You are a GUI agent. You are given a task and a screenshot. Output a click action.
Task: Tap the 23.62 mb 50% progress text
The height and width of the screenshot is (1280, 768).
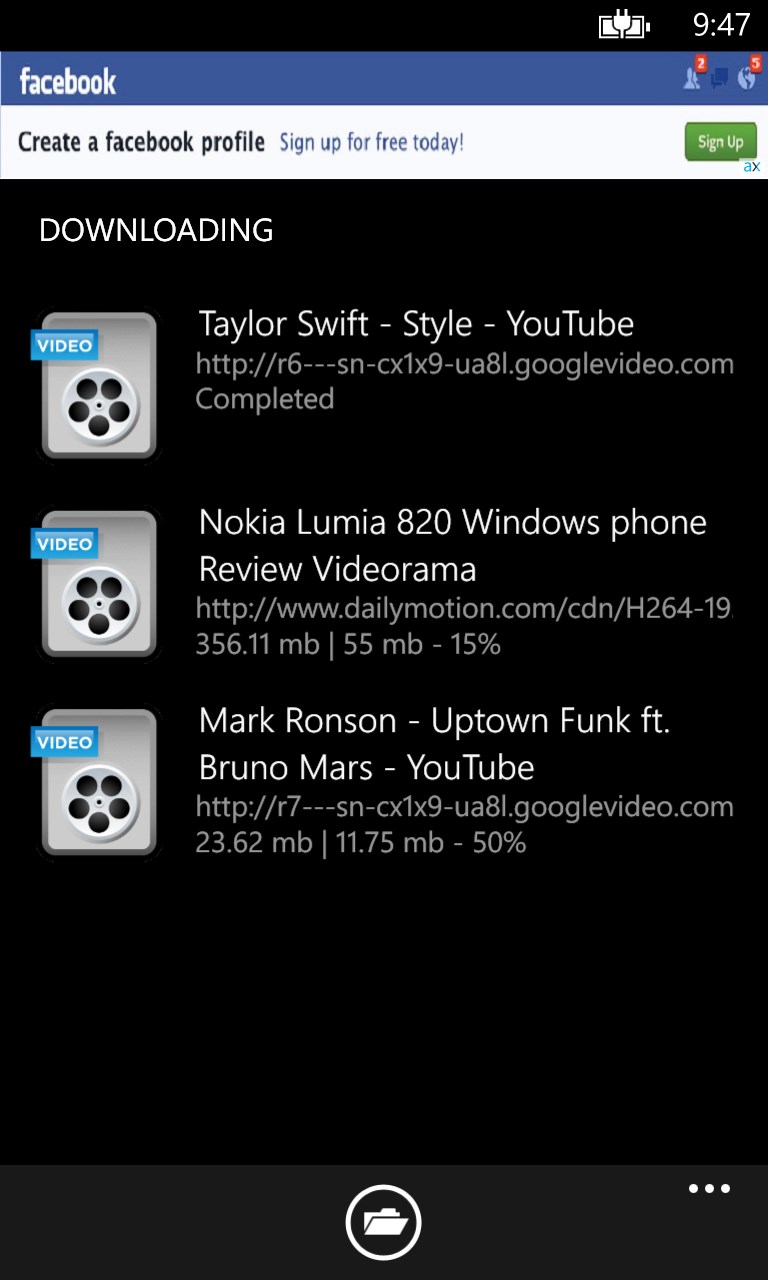[360, 843]
